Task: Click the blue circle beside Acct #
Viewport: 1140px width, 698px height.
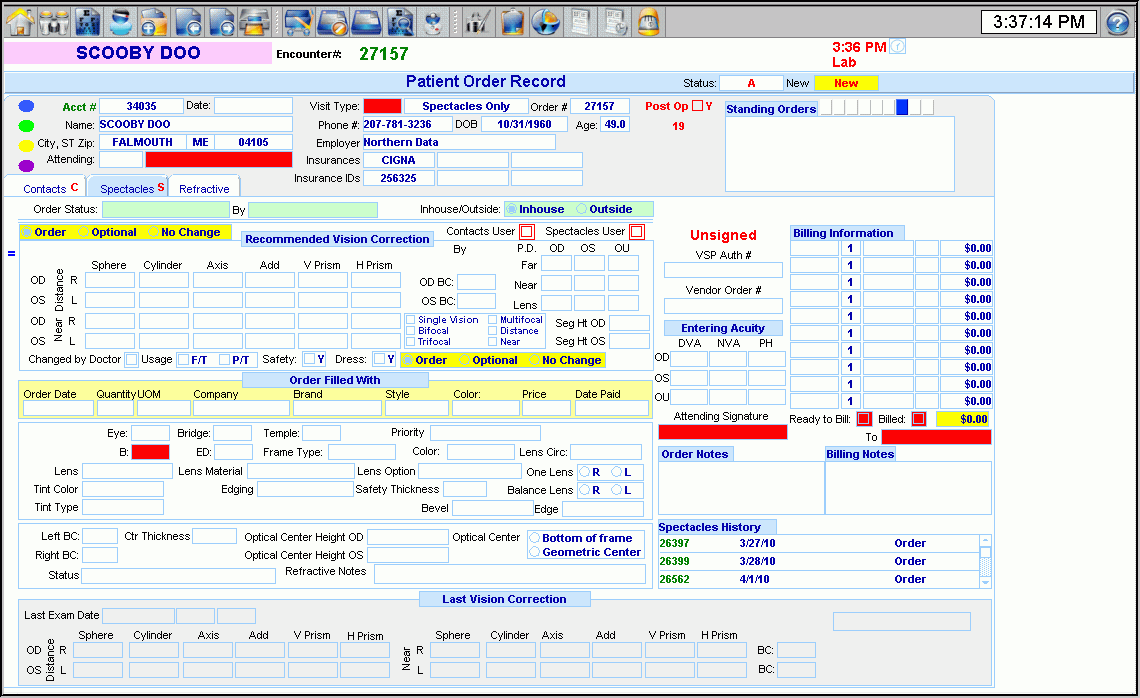Action: point(27,106)
